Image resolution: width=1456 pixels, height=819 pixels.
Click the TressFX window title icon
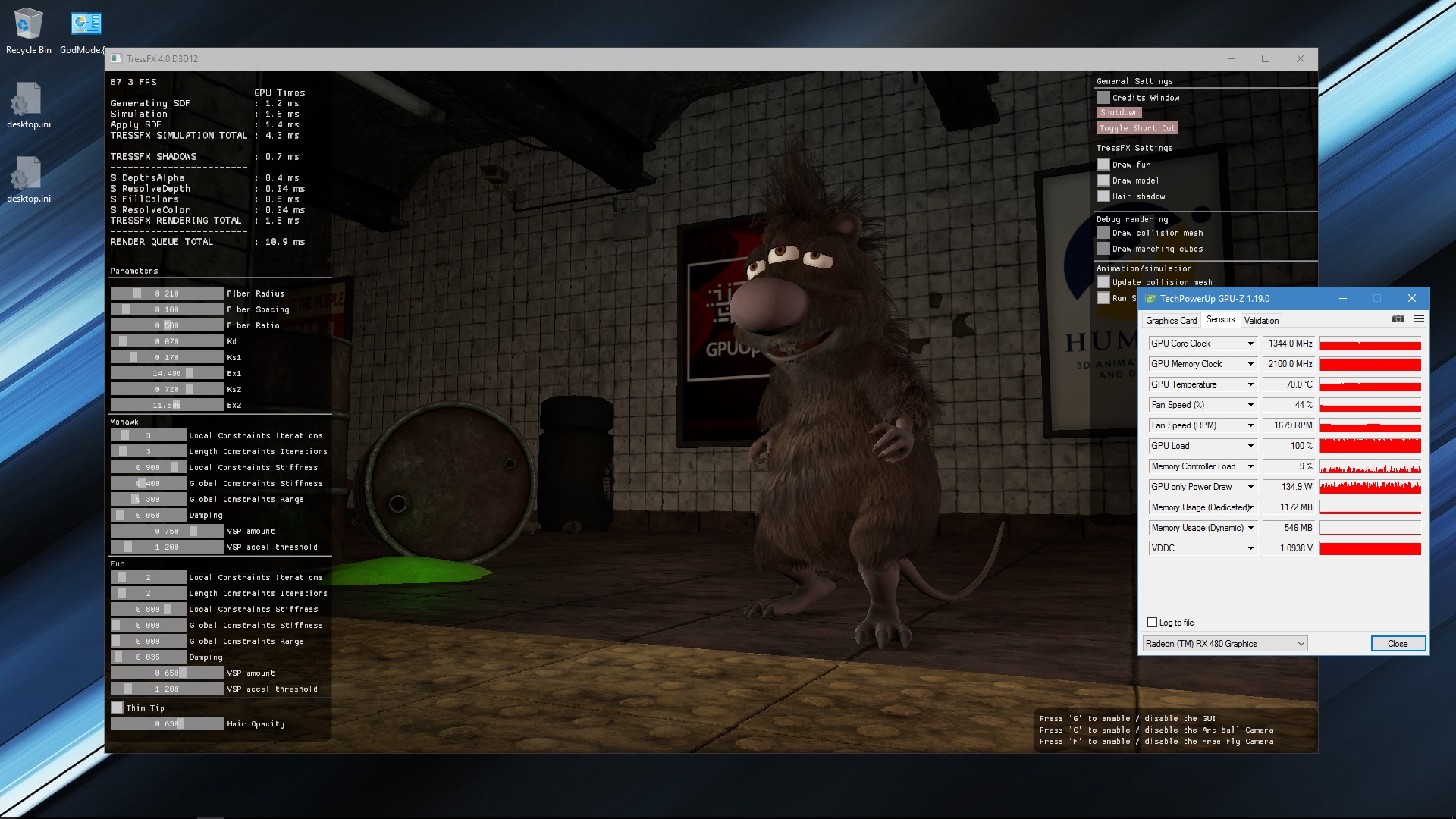[117, 58]
